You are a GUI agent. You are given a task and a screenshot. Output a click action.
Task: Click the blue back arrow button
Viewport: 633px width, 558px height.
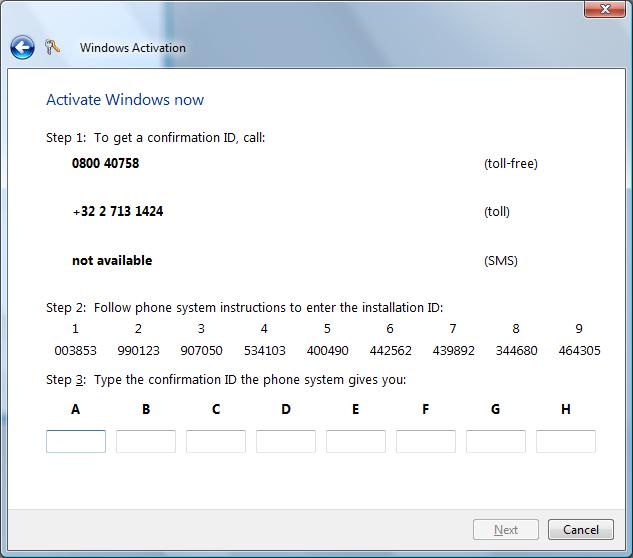pyautogui.click(x=22, y=47)
